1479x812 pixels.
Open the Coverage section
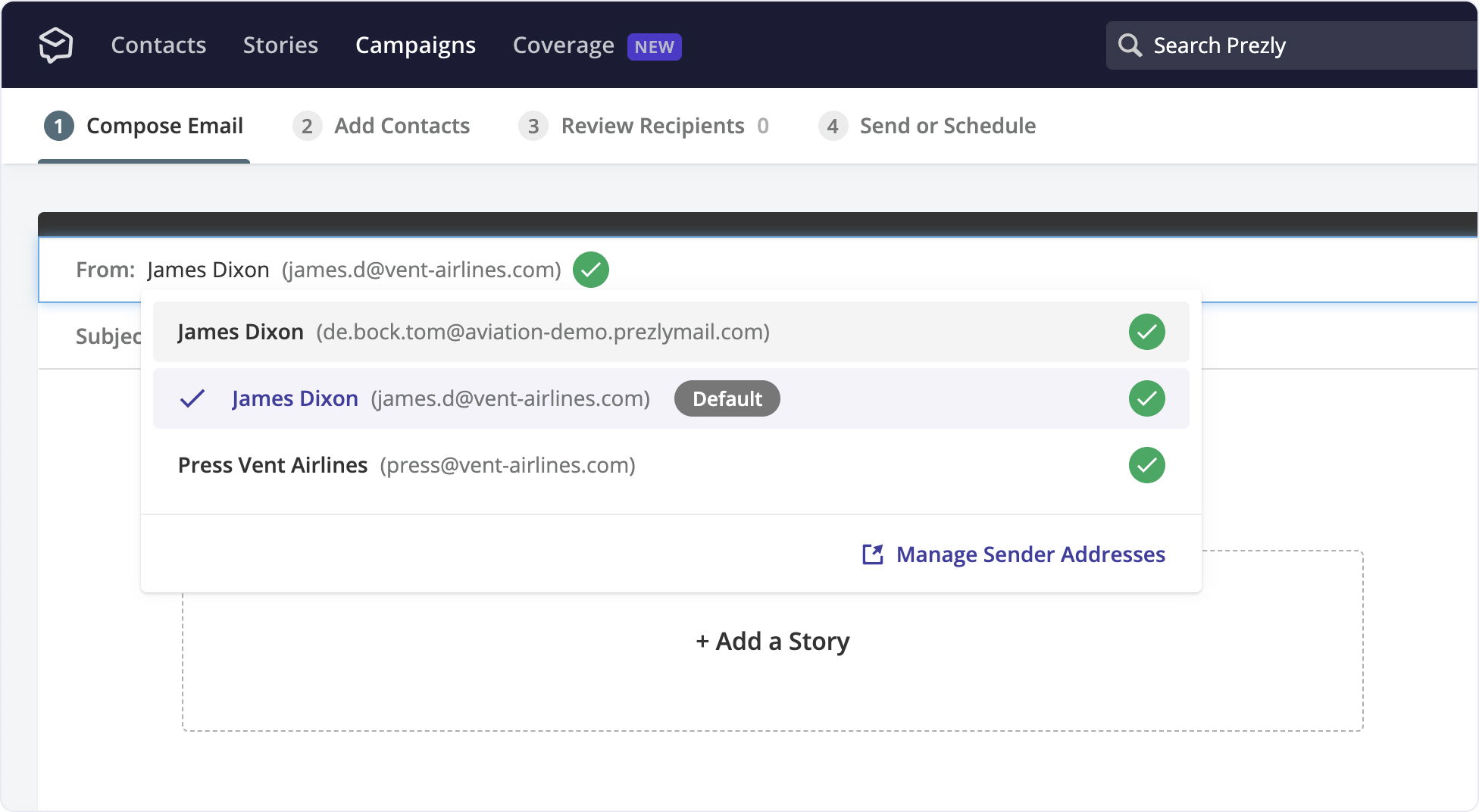(x=563, y=45)
